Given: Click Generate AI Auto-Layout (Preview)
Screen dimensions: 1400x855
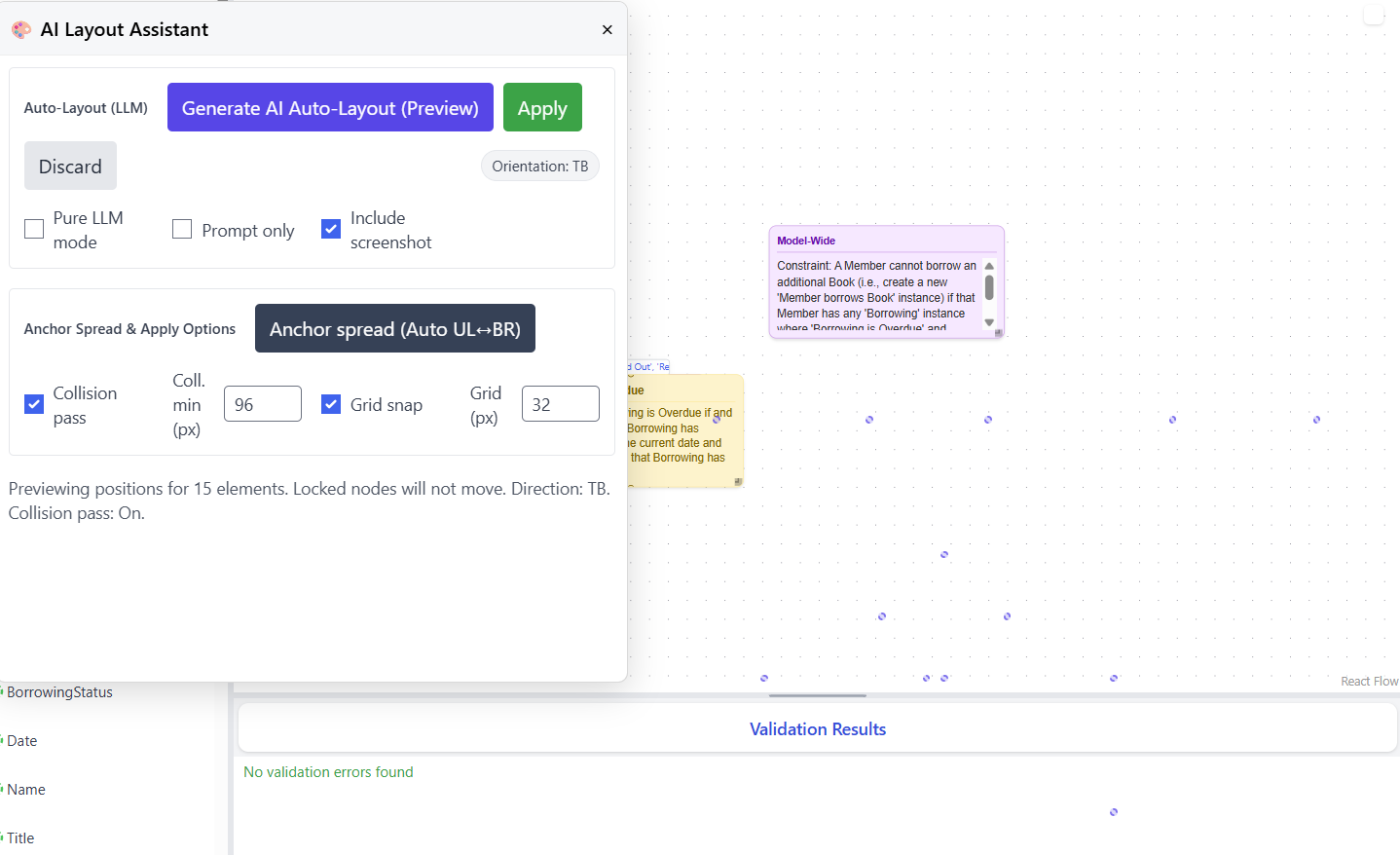Looking at the screenshot, I should [330, 107].
